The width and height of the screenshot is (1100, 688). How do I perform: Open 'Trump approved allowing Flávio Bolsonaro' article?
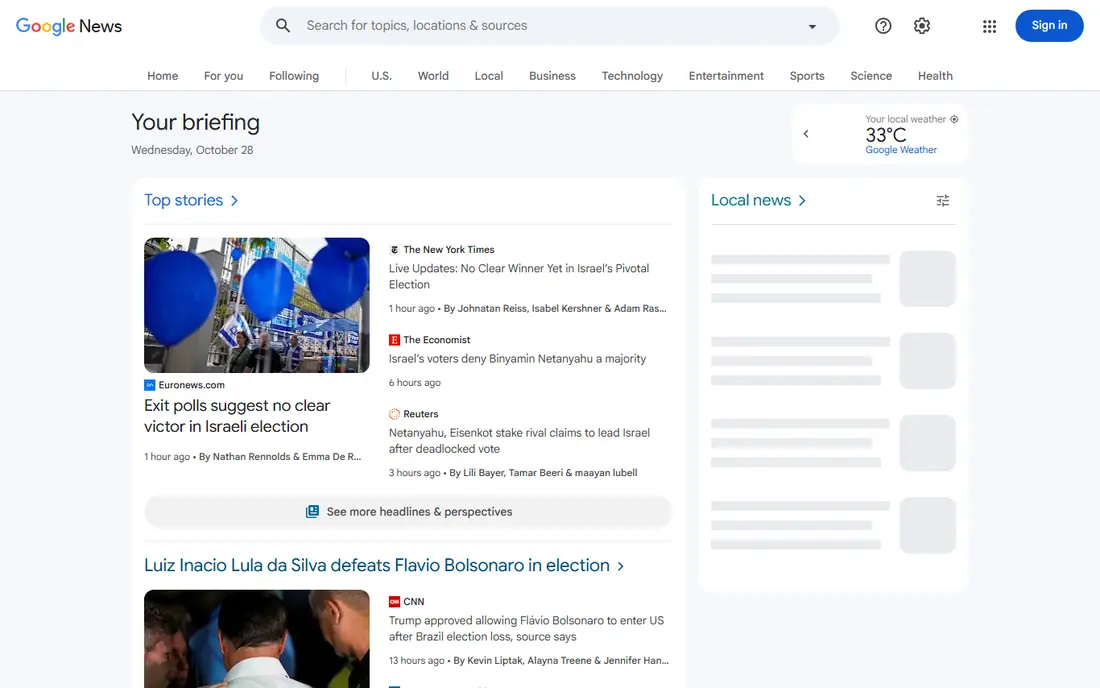[x=526, y=628]
